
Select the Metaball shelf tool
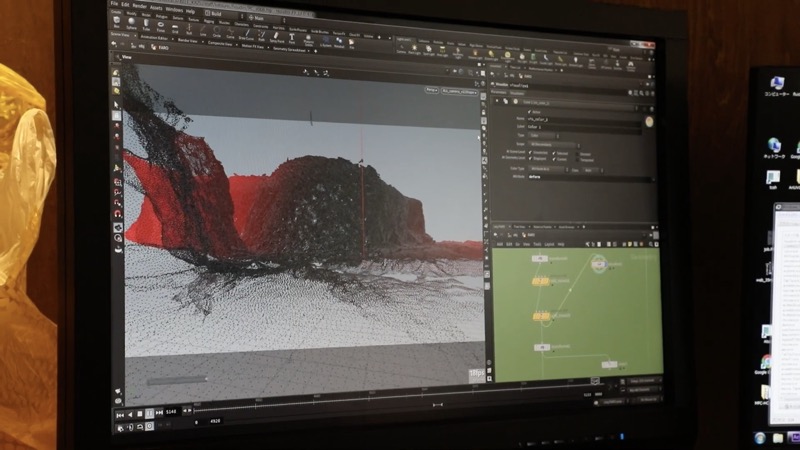click(x=339, y=43)
